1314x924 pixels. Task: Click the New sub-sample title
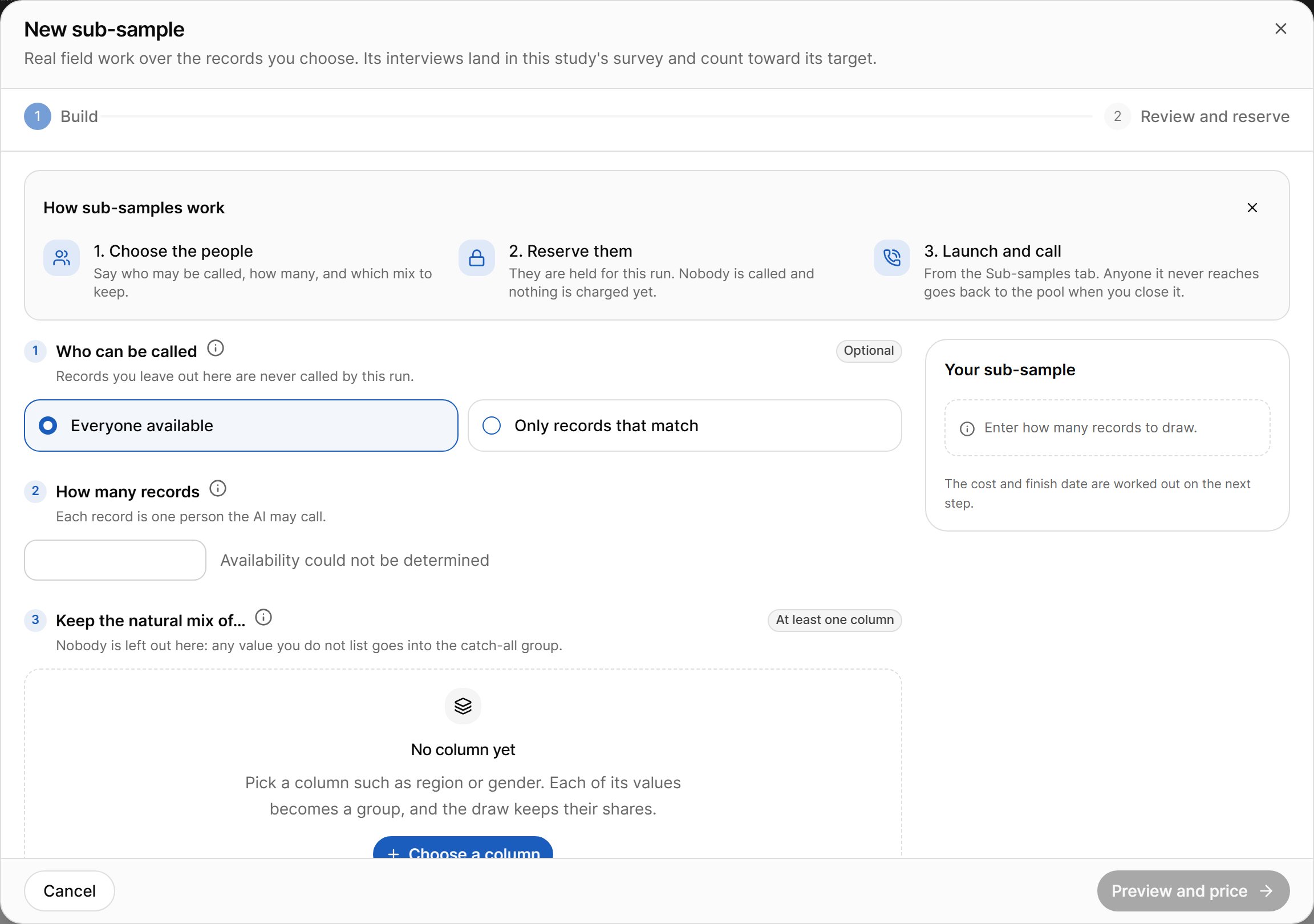(104, 29)
